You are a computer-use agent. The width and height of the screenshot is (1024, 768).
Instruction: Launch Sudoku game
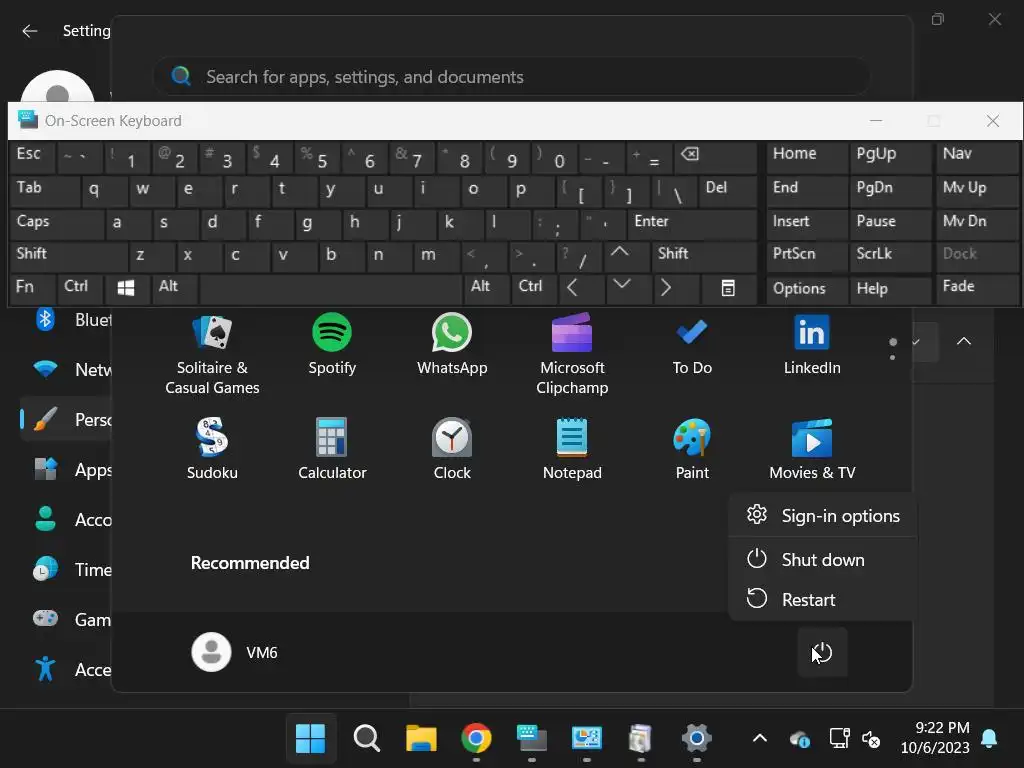point(212,449)
